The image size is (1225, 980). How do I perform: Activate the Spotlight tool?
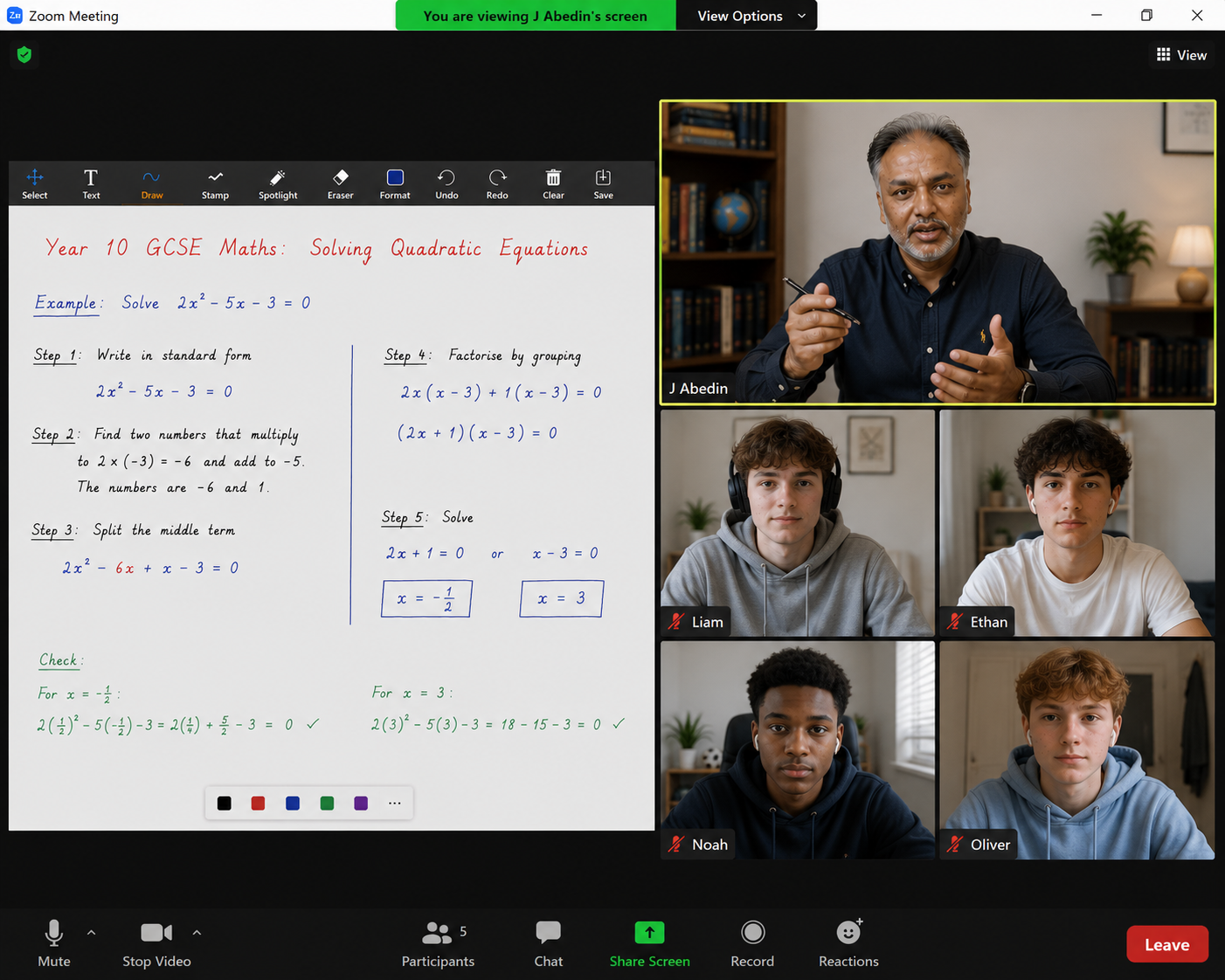coord(278,183)
